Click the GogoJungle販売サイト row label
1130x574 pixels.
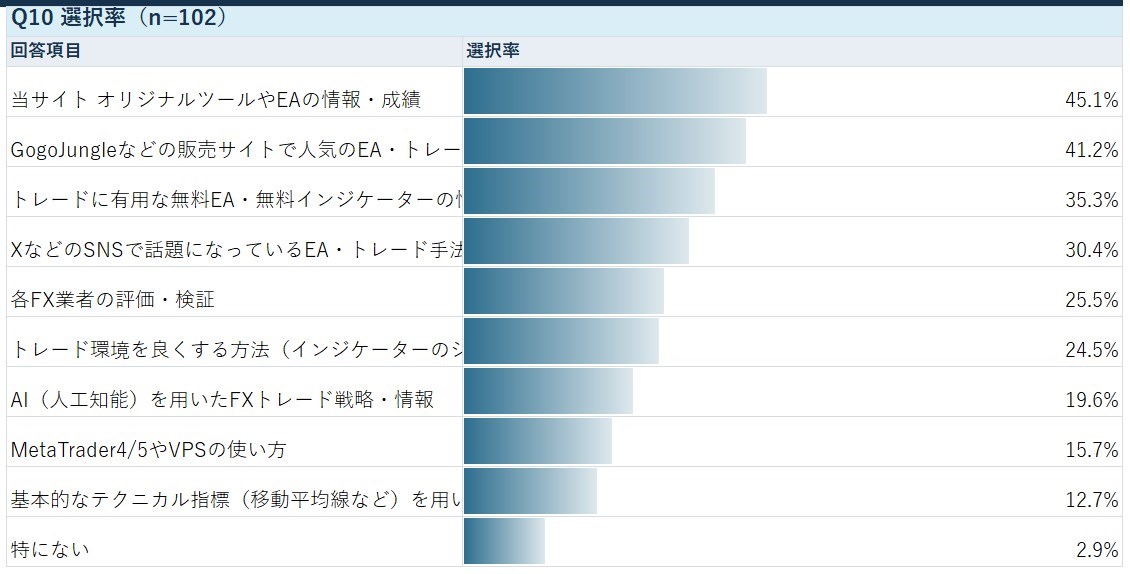(236, 150)
